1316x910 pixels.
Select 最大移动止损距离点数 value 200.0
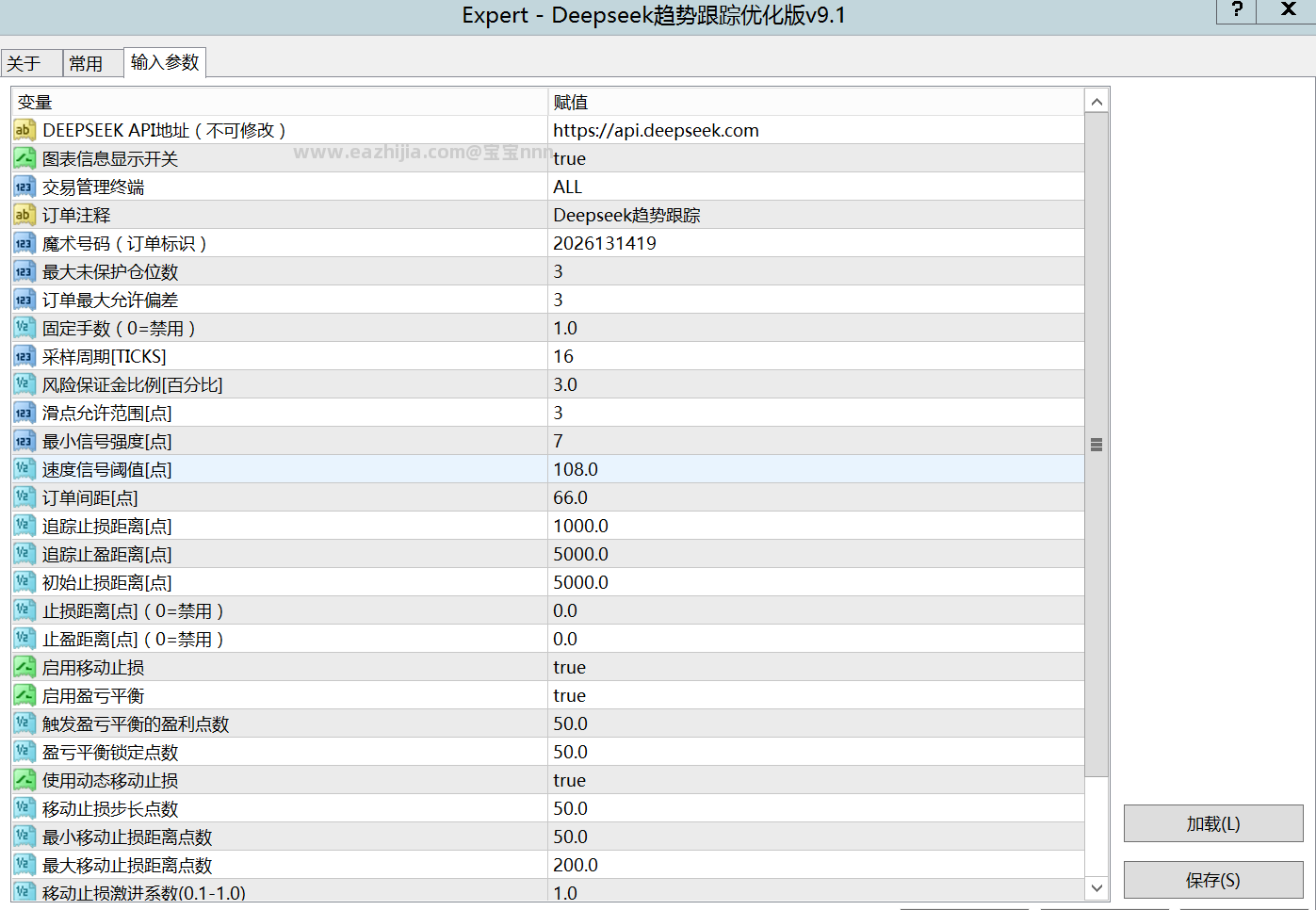tap(816, 865)
